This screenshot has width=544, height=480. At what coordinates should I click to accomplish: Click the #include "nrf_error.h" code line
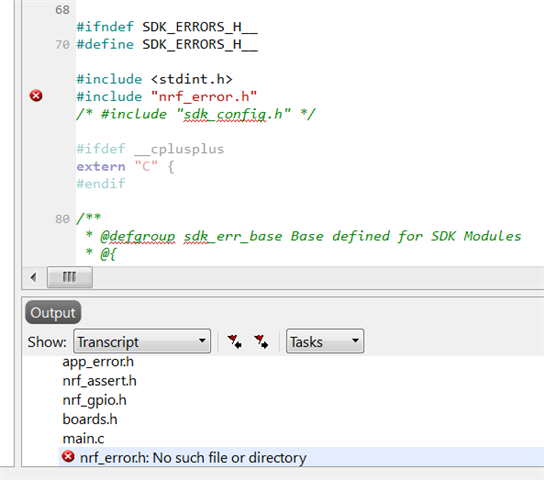point(167,96)
